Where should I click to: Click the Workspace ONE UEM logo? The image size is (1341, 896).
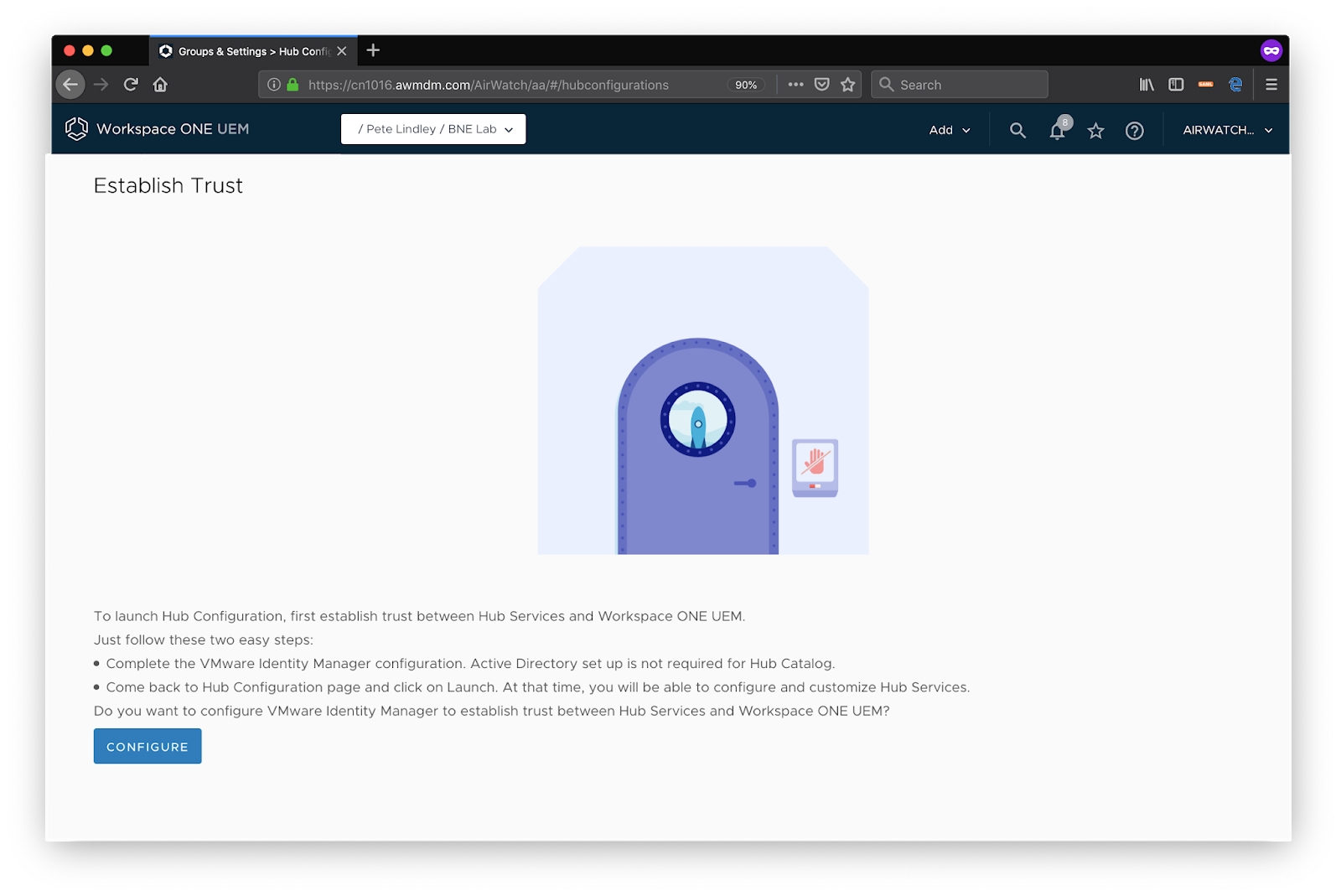158,129
